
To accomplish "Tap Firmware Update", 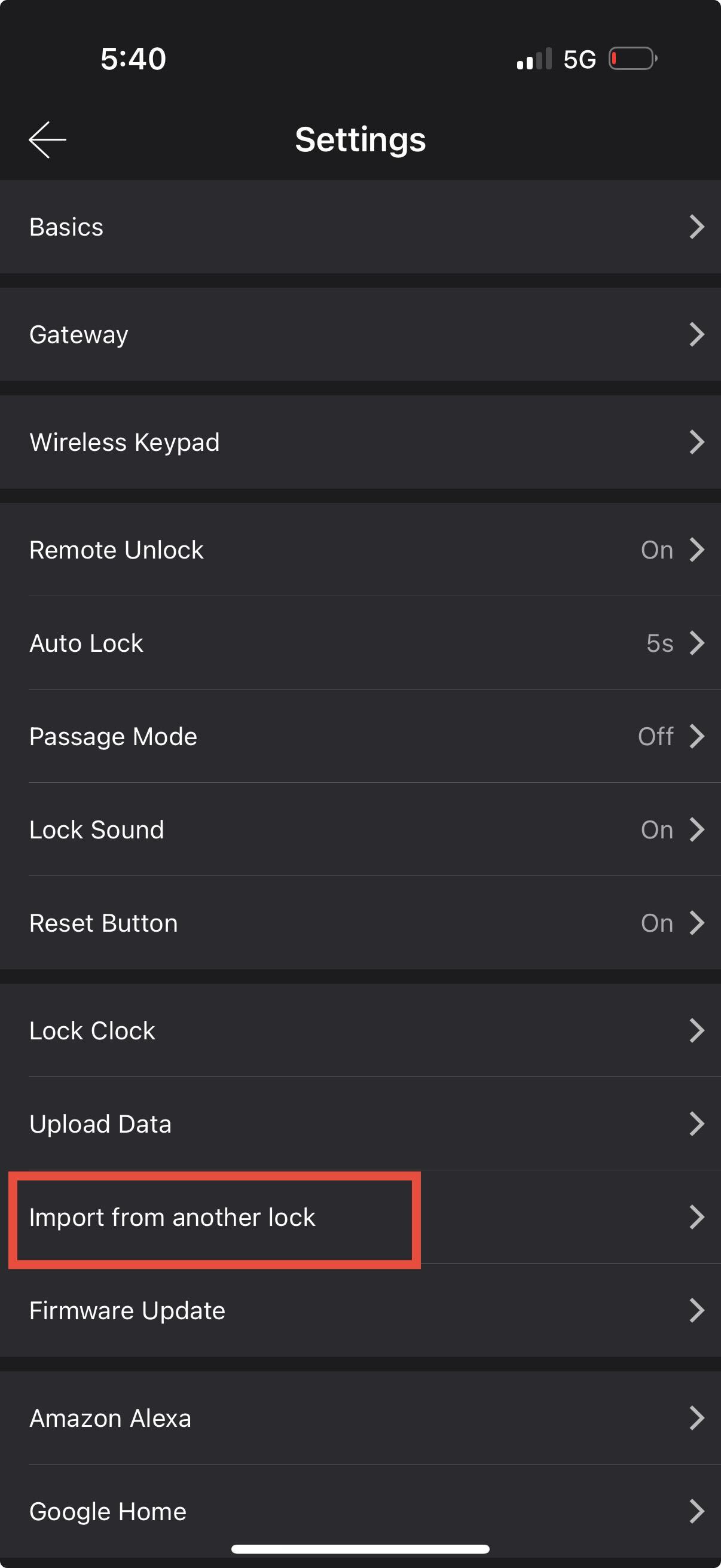I will tap(127, 1310).
